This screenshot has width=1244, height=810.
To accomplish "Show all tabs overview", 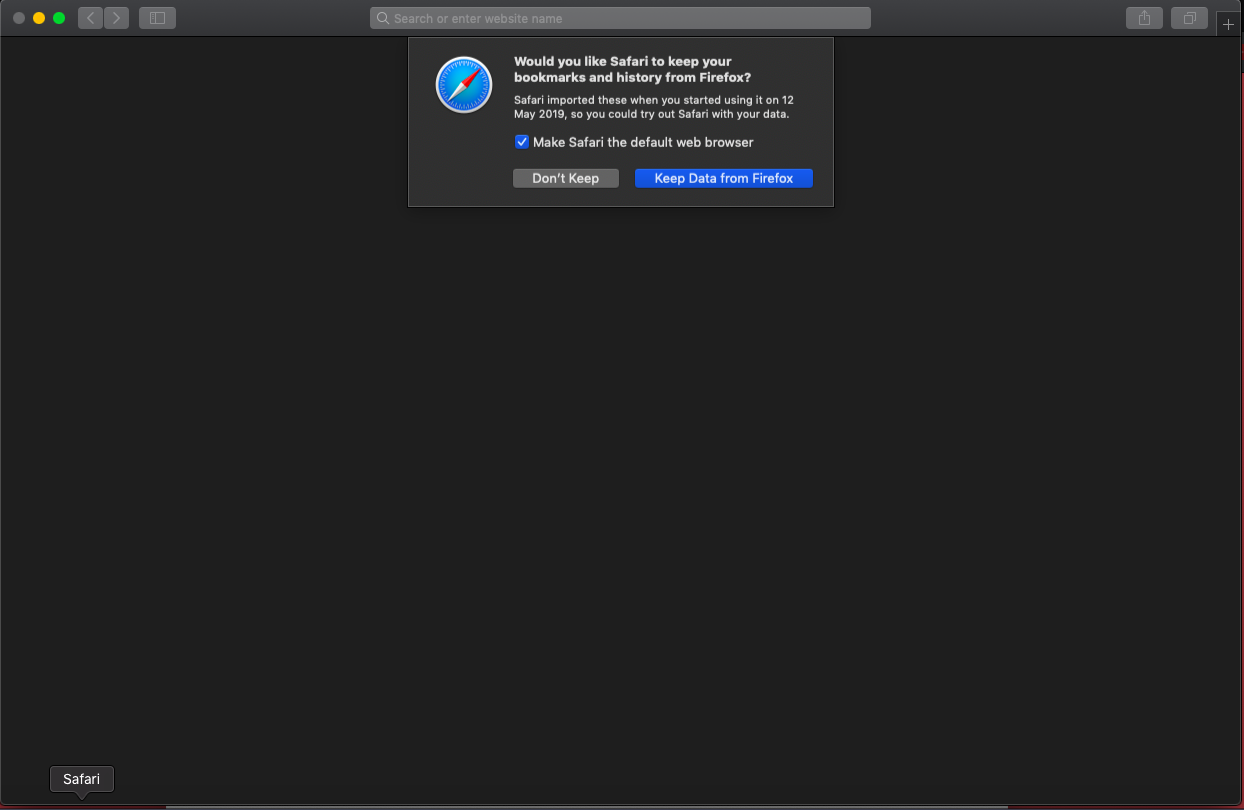I will tap(1189, 18).
